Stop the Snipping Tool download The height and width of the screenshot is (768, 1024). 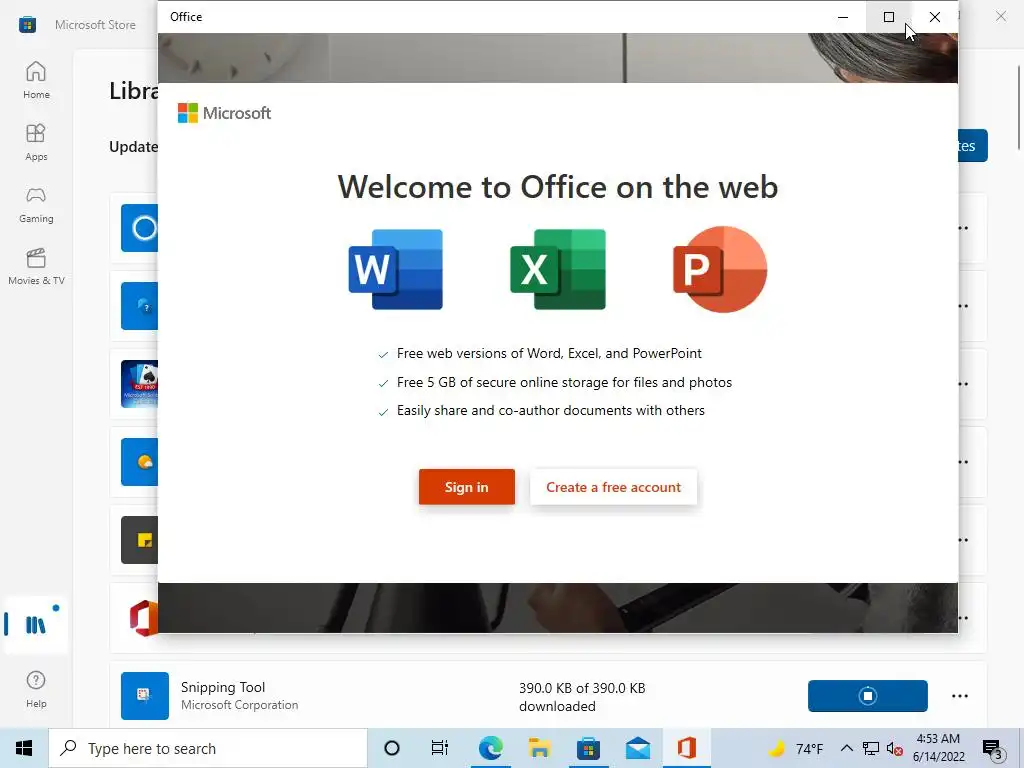[x=867, y=696]
